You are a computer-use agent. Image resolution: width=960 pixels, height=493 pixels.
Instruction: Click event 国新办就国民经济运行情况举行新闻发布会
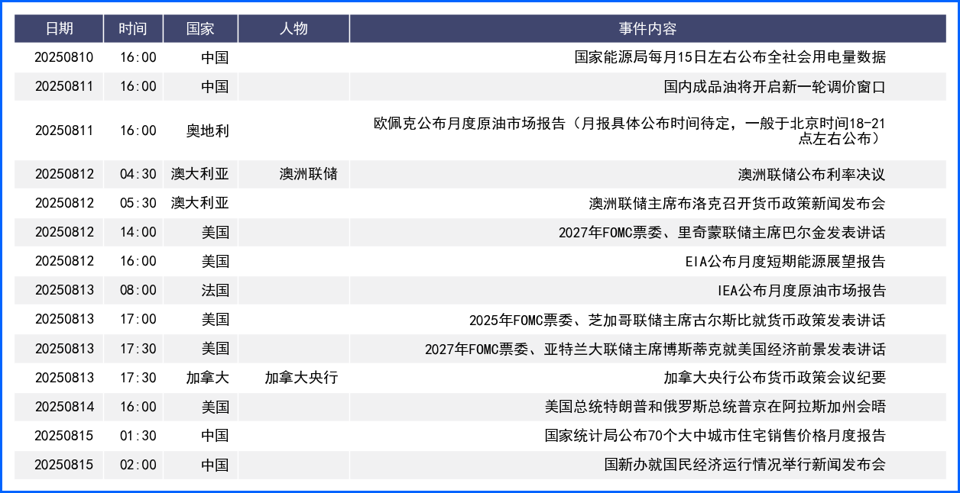tap(744, 464)
